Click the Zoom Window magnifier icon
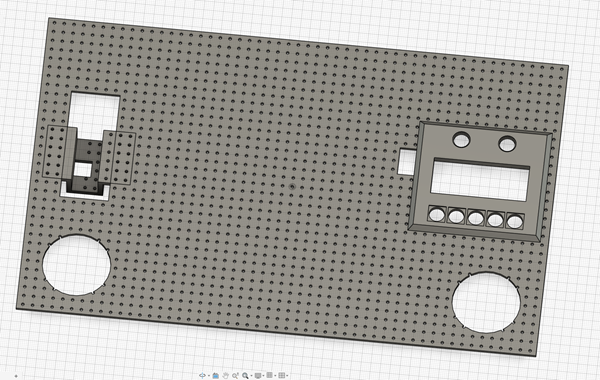This screenshot has height=380, width=600. pos(245,375)
